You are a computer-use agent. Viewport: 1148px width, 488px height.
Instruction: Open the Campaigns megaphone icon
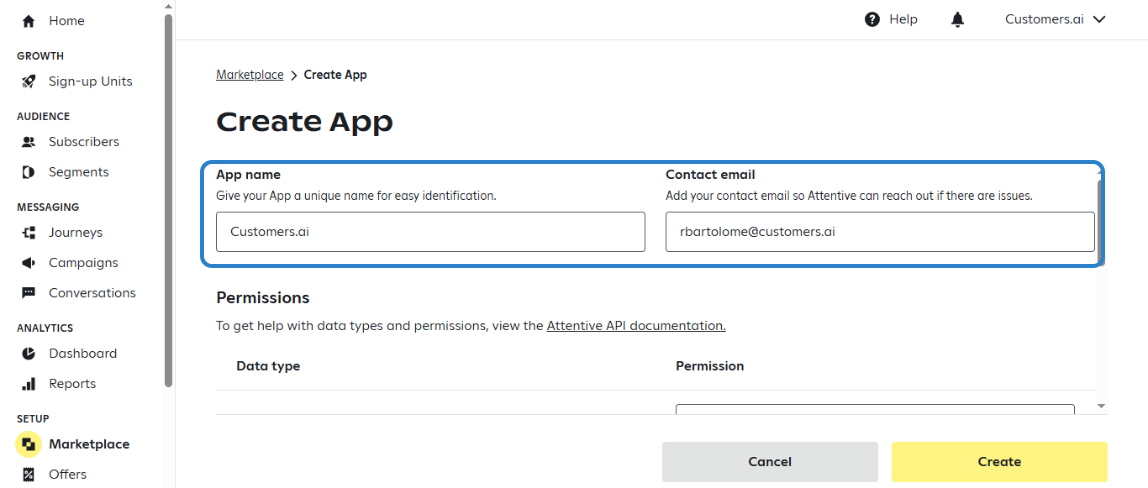tap(29, 263)
